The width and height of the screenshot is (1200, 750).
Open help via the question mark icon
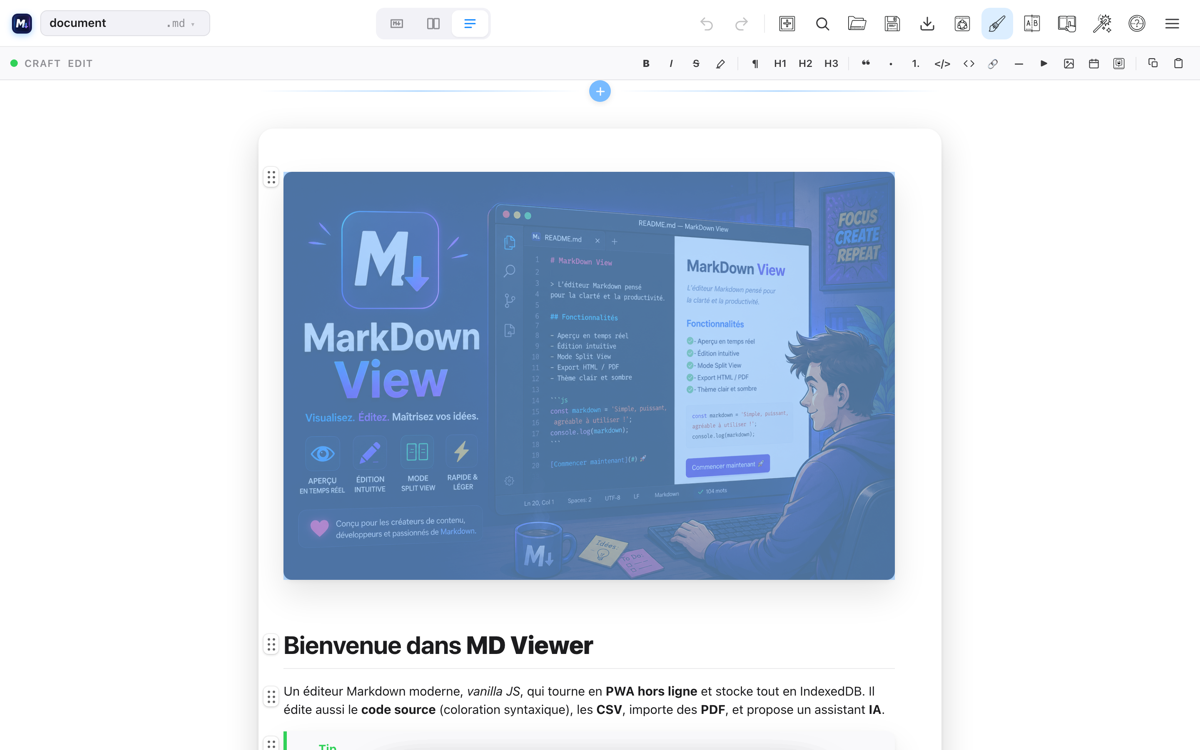(1137, 23)
